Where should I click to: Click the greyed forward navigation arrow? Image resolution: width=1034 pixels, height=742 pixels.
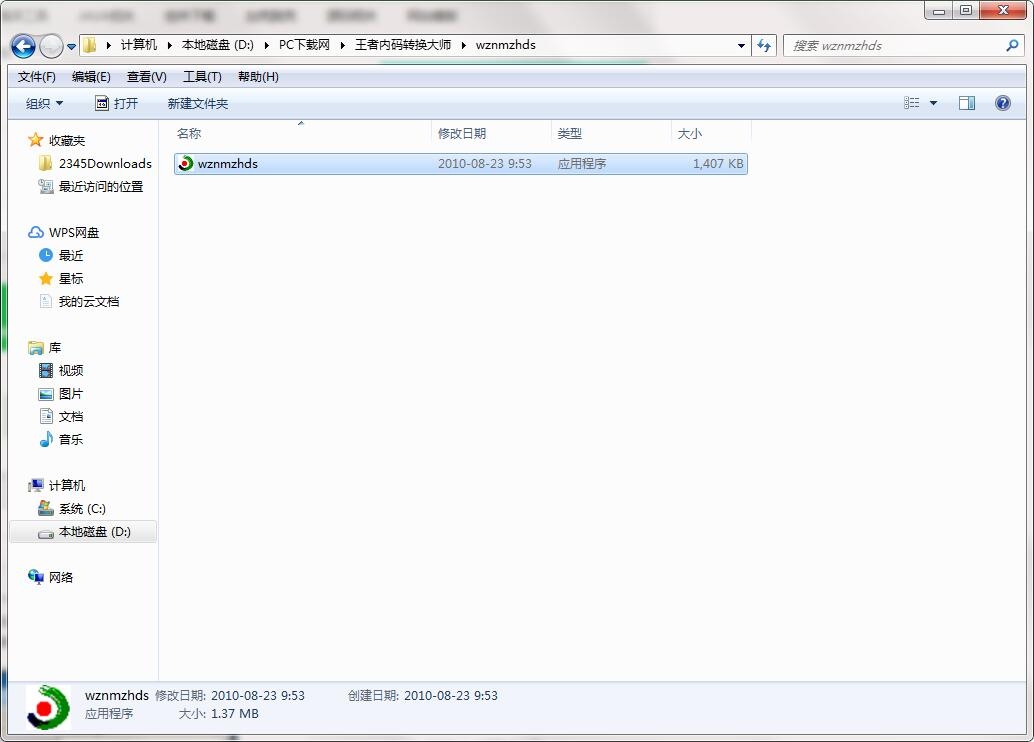tap(51, 46)
